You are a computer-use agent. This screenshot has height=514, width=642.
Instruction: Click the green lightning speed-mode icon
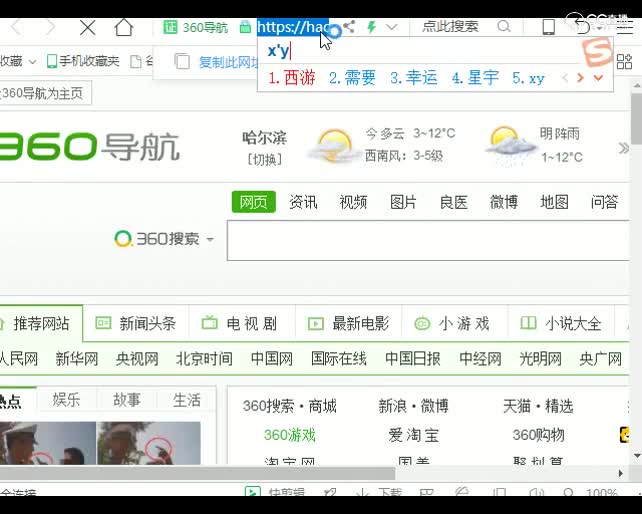pyautogui.click(x=371, y=27)
